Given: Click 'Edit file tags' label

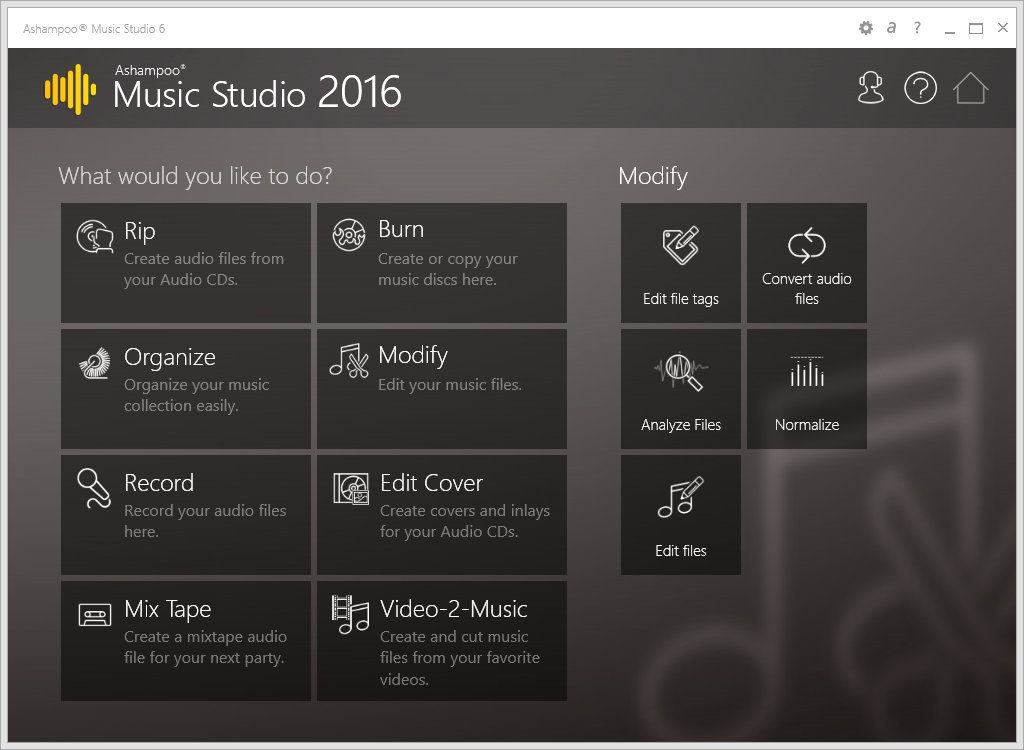Looking at the screenshot, I should pyautogui.click(x=680, y=299).
